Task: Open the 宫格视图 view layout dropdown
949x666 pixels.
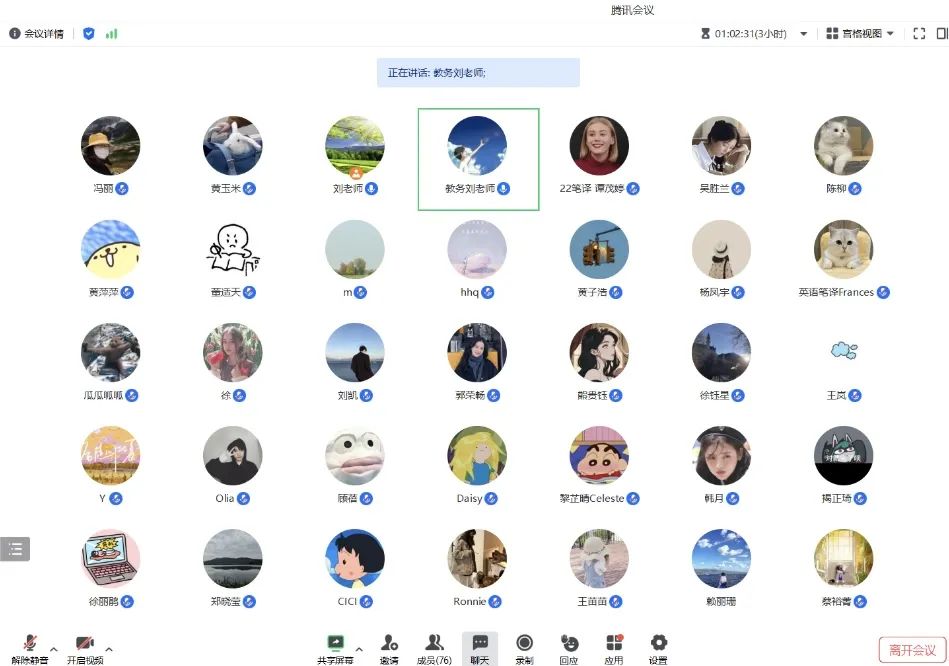Action: tap(860, 33)
